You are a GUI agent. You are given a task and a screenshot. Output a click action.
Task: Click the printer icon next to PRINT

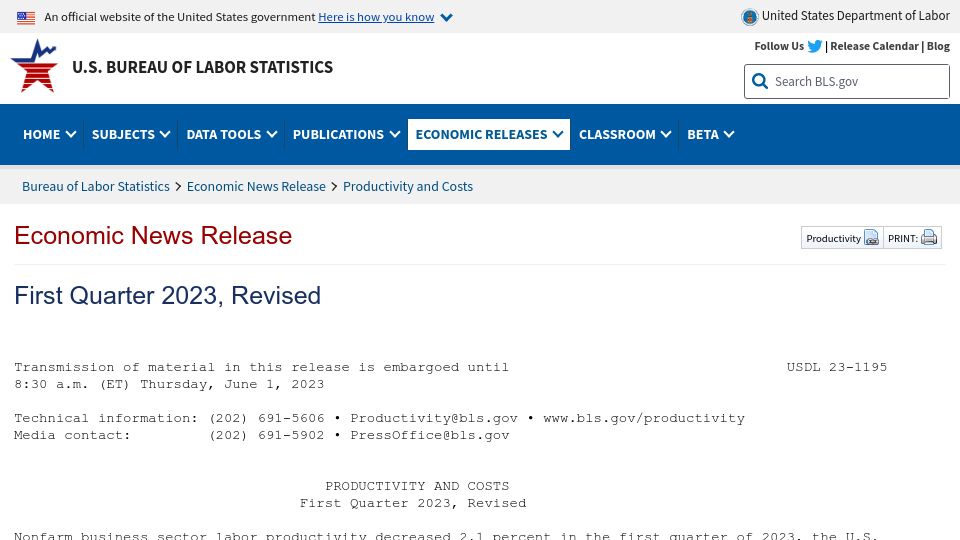tap(929, 238)
